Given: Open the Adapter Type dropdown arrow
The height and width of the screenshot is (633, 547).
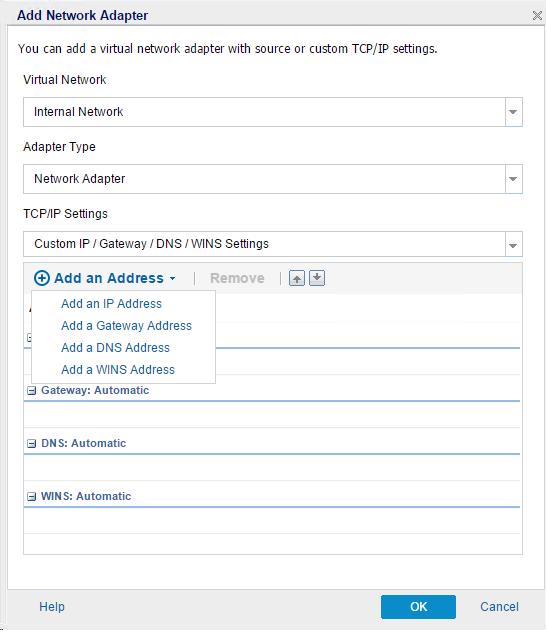Looking at the screenshot, I should 513,179.
